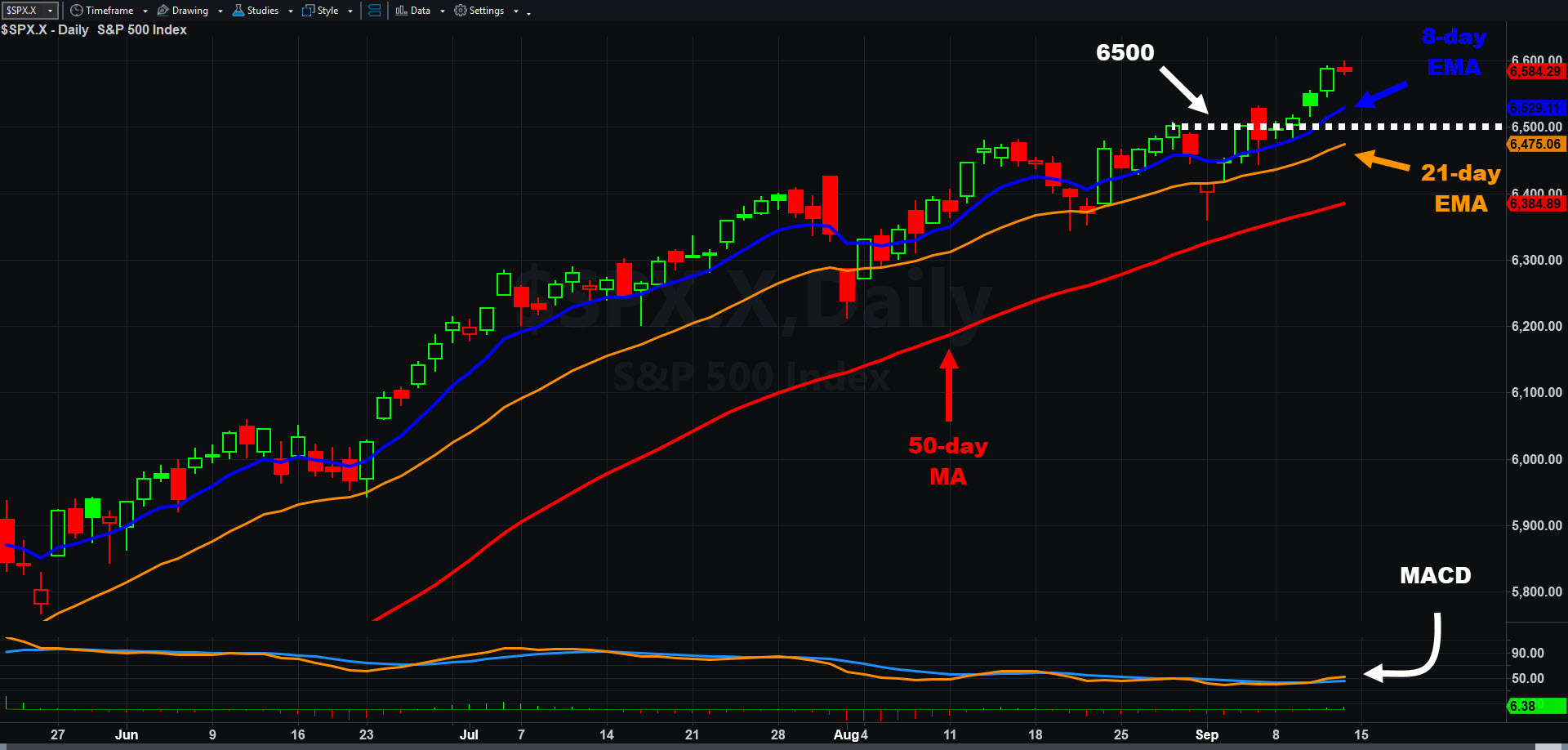
Task: Click the Settings gear icon
Action: [461, 11]
